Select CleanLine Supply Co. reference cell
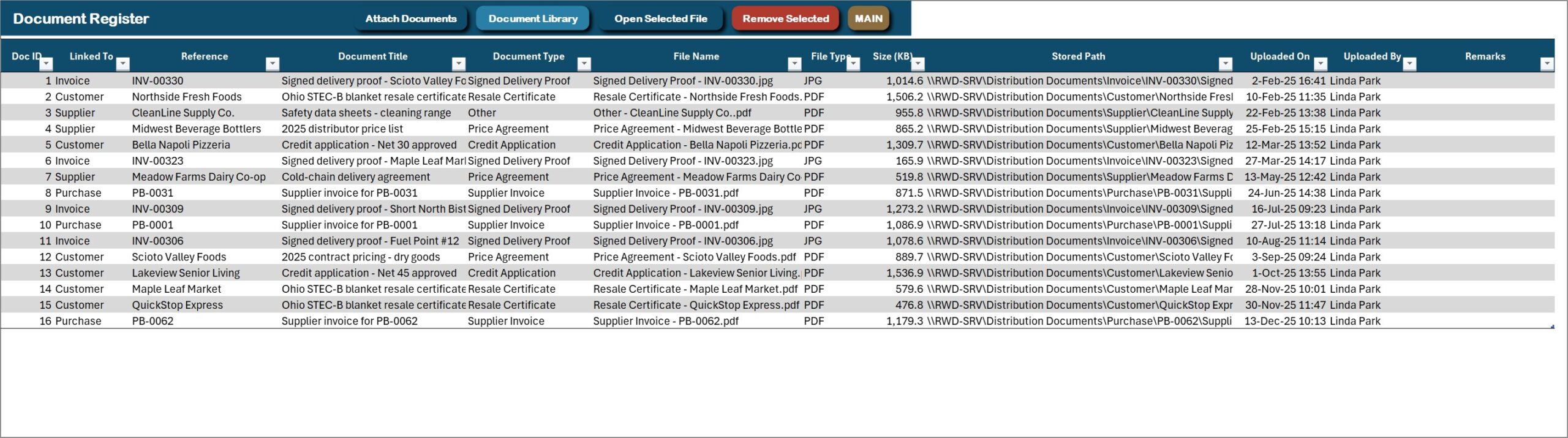Image resolution: width=1568 pixels, height=438 pixels. click(205, 113)
